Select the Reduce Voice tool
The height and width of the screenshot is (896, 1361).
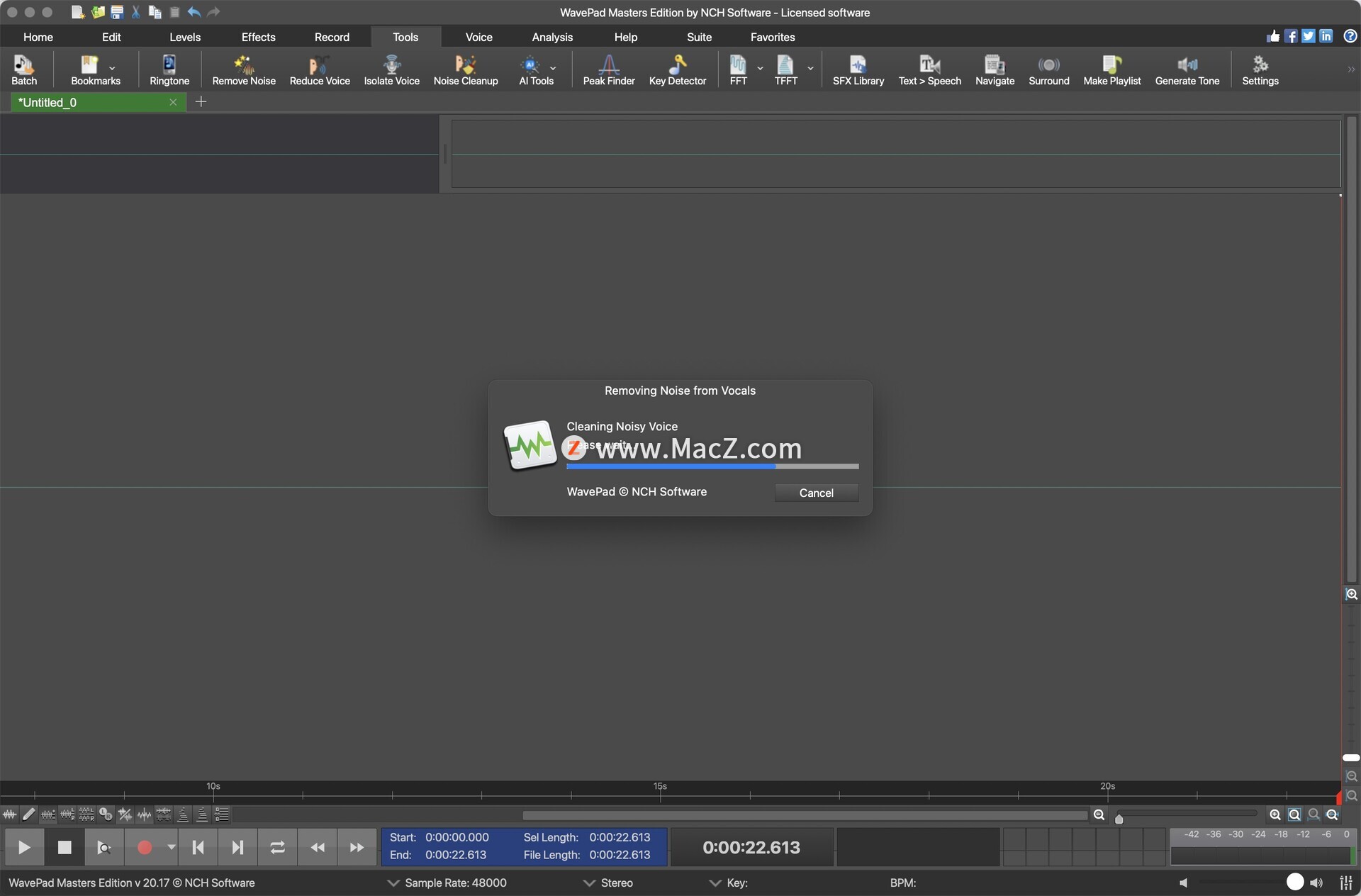320,70
